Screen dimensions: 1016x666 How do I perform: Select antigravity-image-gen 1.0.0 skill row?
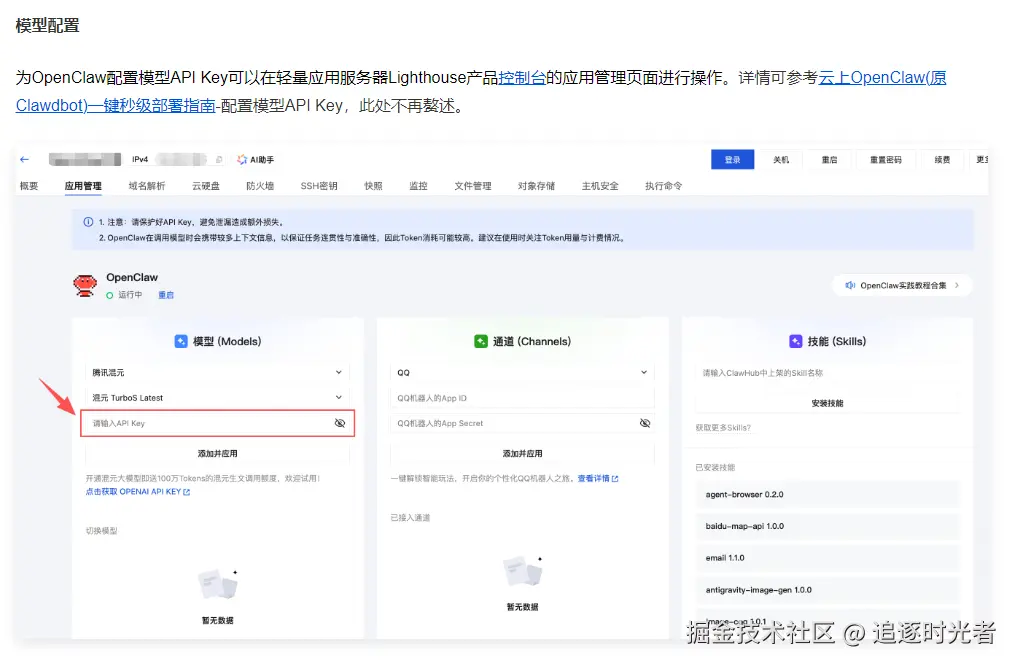[x=827, y=590]
